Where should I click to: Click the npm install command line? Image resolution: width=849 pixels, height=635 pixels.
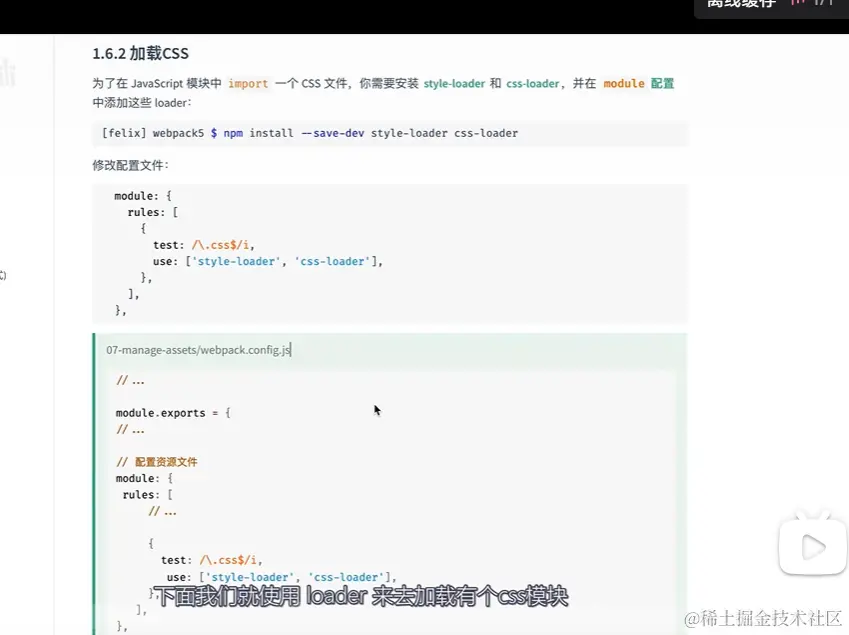tap(308, 132)
